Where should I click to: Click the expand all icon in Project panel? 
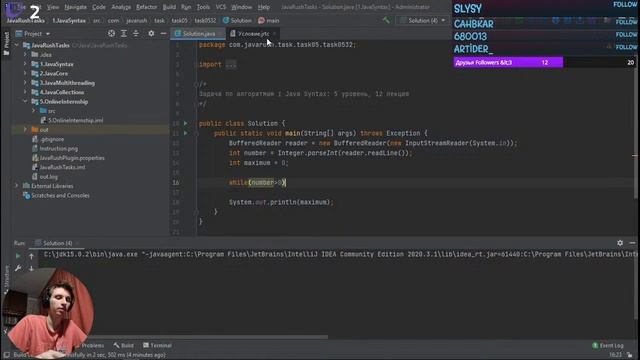(x=124, y=33)
